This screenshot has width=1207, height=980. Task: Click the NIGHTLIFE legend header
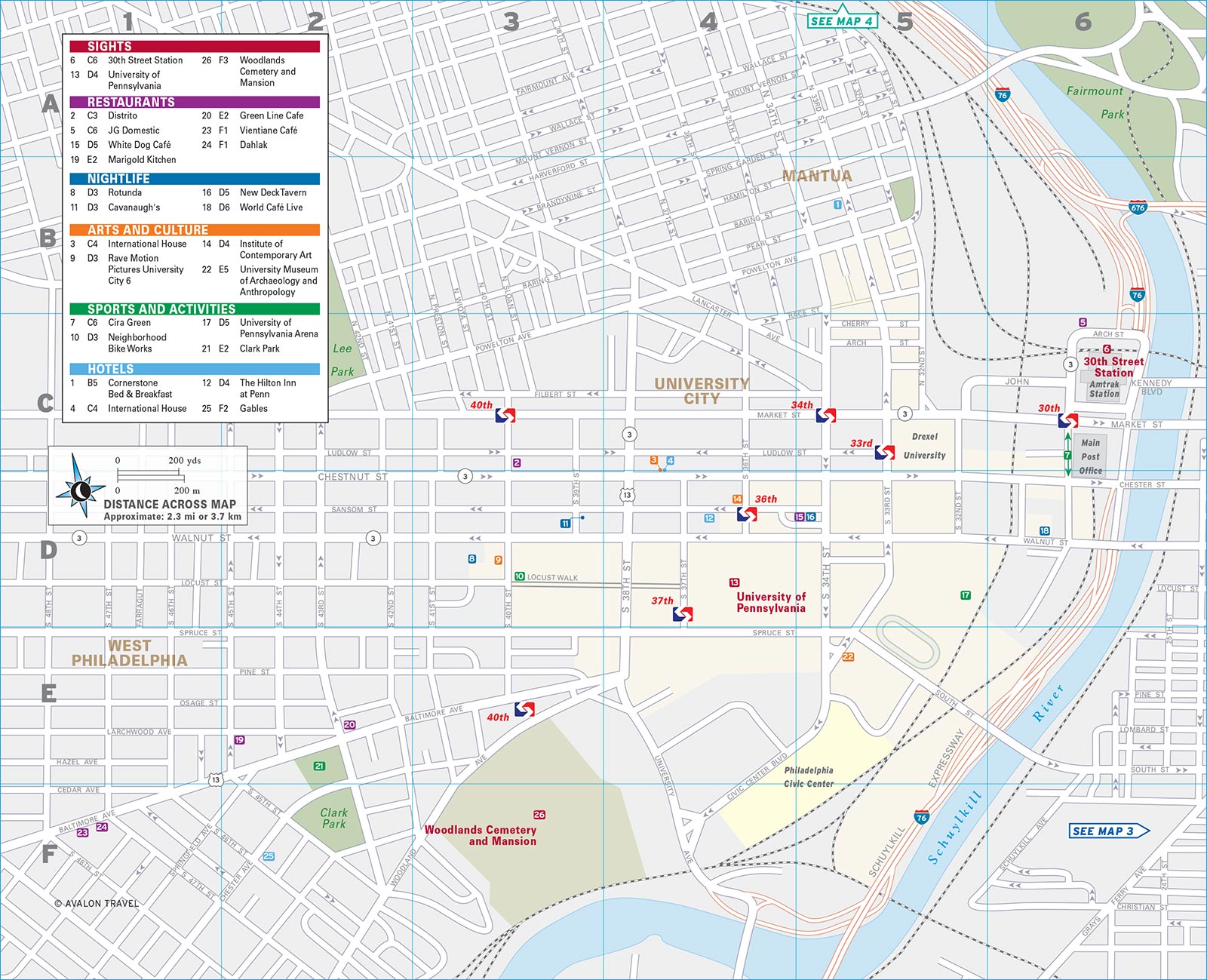[x=195, y=179]
